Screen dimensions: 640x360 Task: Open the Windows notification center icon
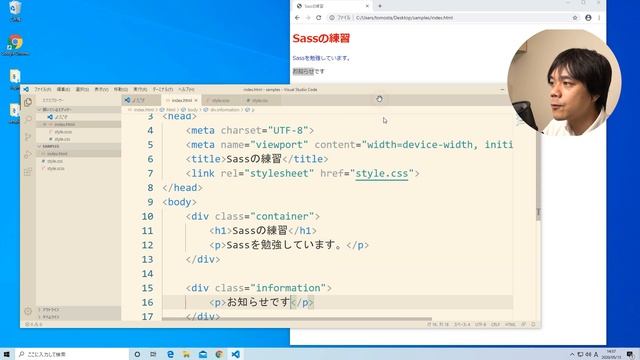pos(631,354)
